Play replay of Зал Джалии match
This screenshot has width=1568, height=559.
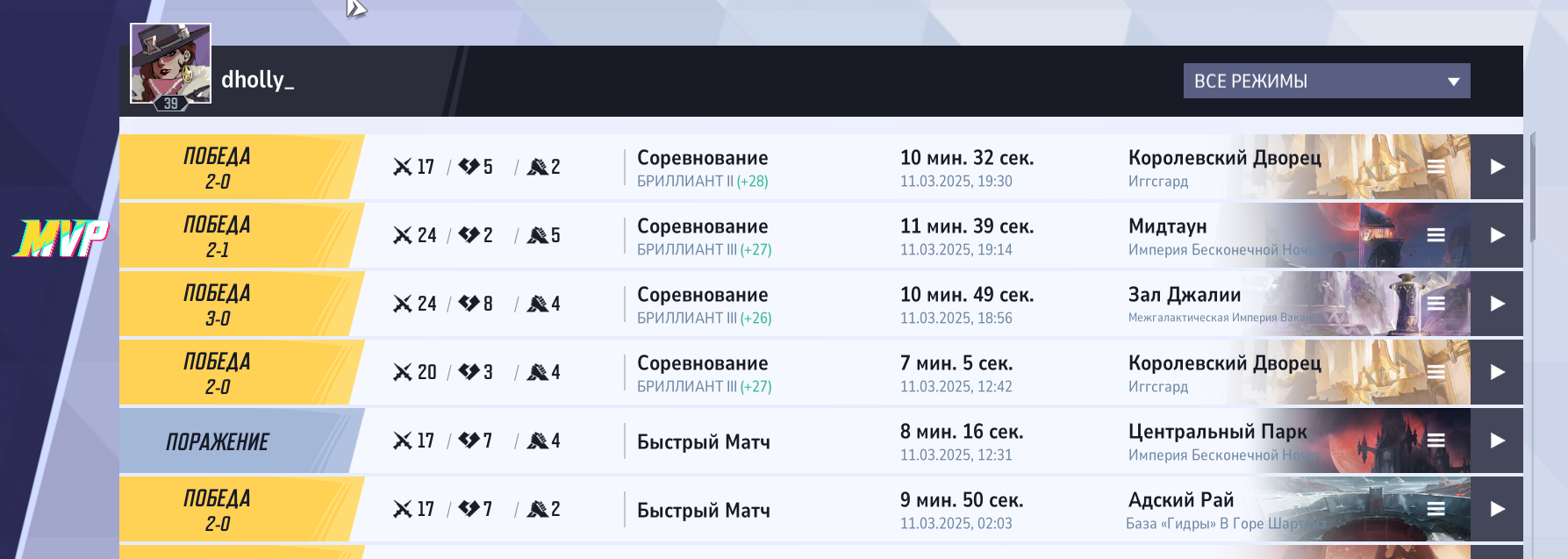click(x=1497, y=304)
